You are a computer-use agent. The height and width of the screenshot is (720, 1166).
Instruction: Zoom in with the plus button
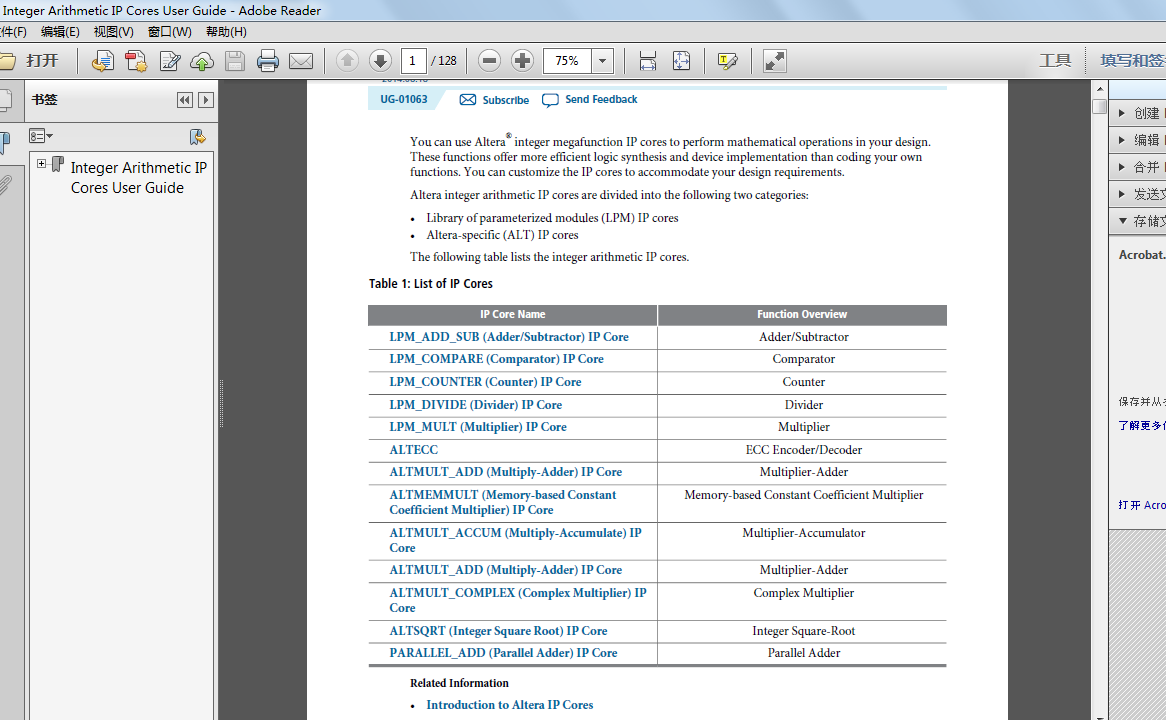523,61
